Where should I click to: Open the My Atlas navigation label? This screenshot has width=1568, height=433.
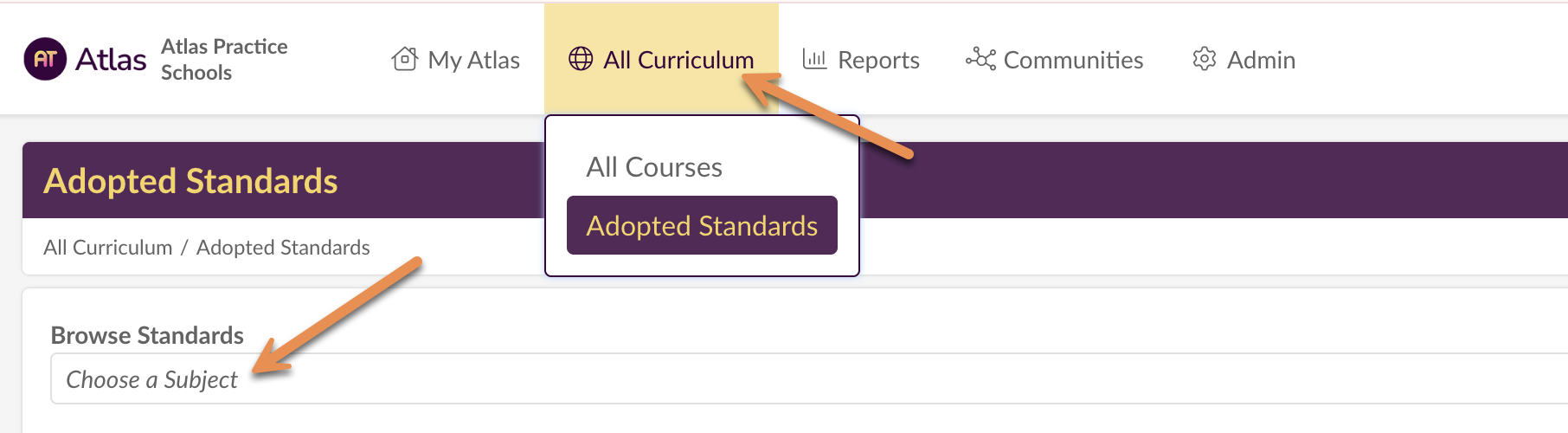point(473,60)
